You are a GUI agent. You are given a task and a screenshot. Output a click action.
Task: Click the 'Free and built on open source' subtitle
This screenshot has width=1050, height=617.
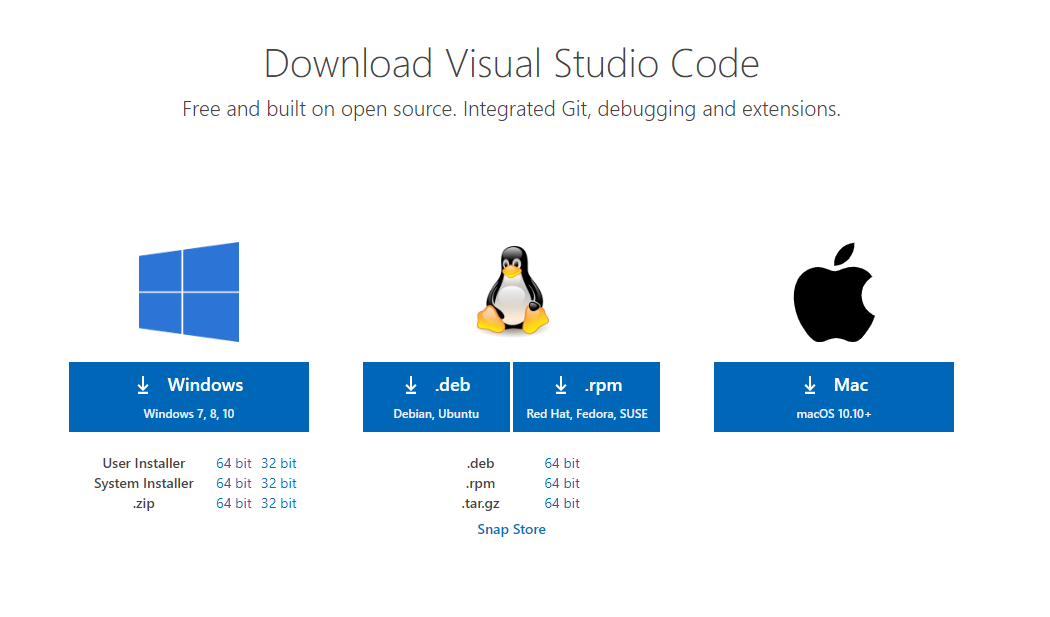click(x=512, y=109)
